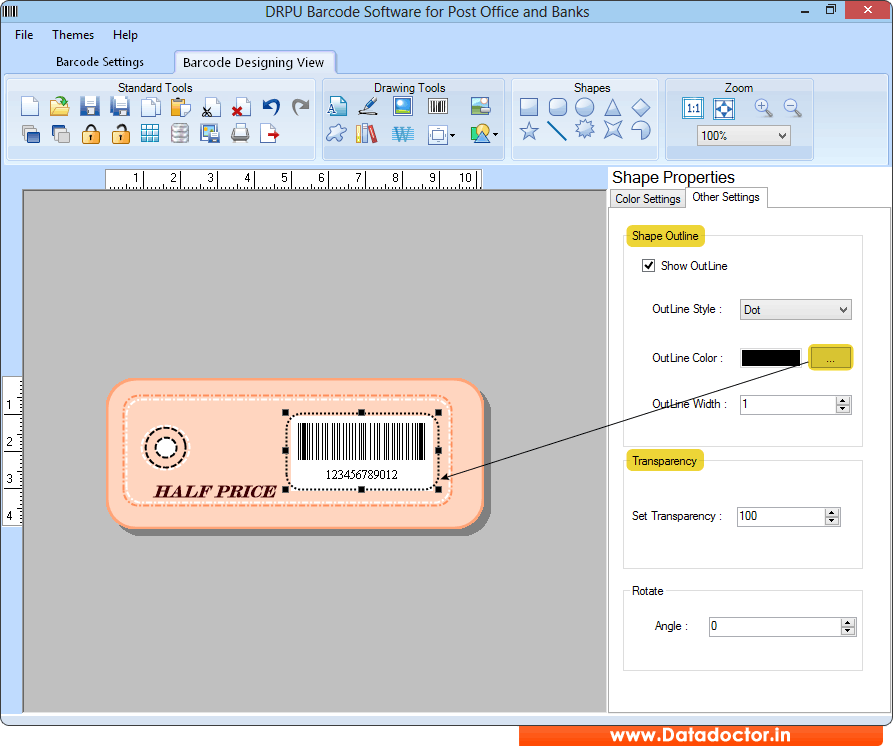The width and height of the screenshot is (893, 746).
Task: Fit the label to window
Action: 724,108
